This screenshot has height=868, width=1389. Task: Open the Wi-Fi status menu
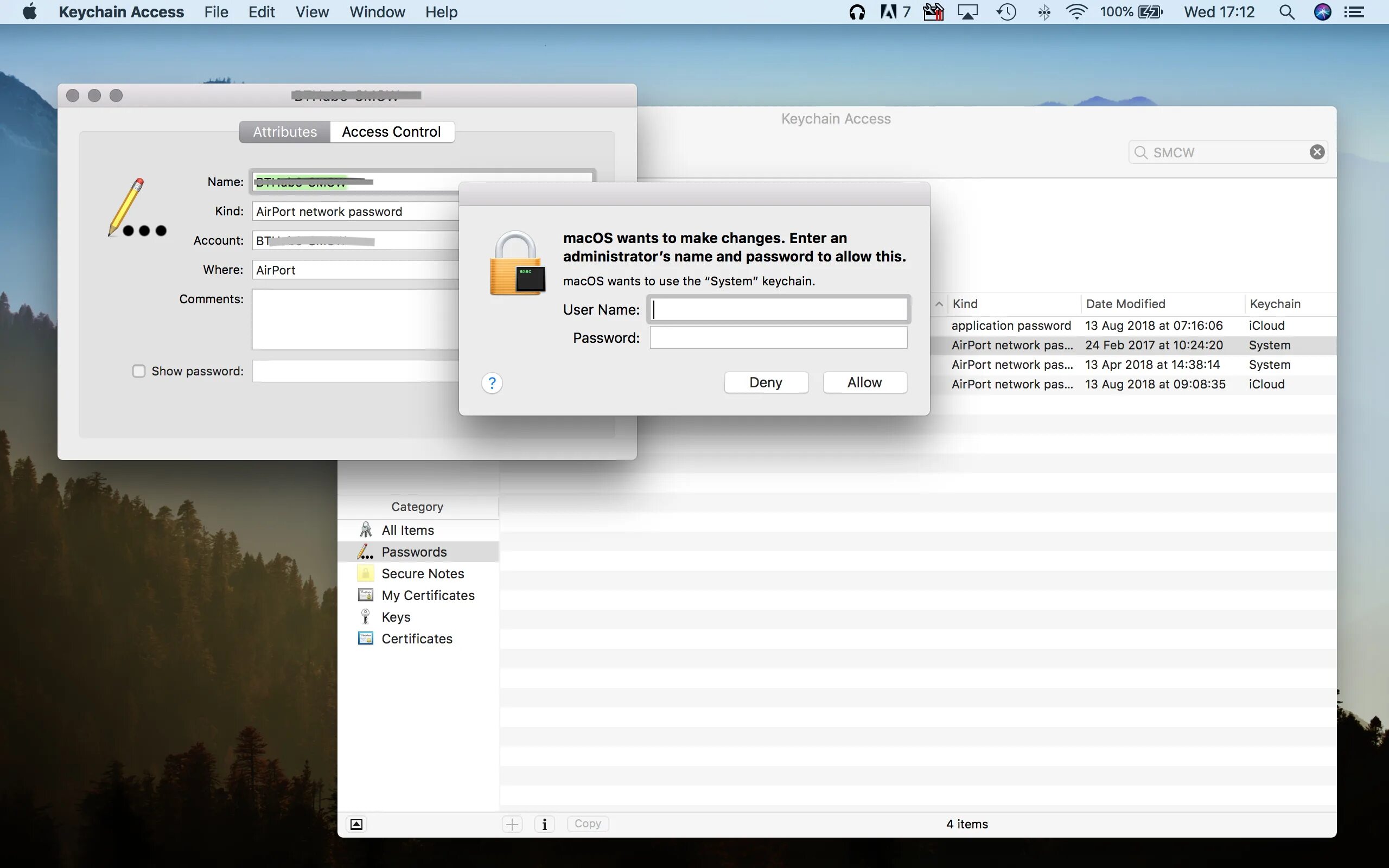click(1076, 12)
